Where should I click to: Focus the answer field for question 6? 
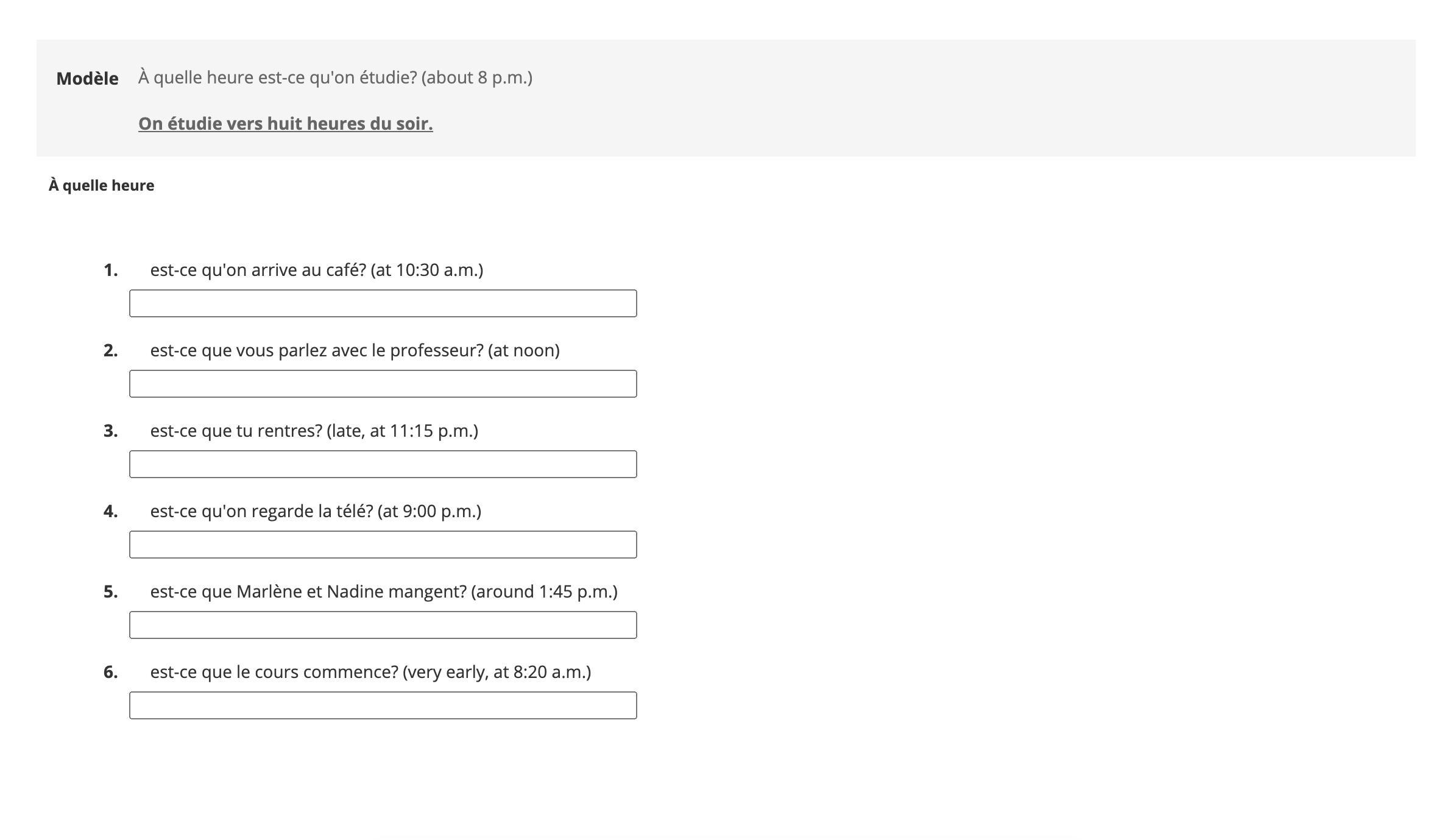pyautogui.click(x=383, y=705)
